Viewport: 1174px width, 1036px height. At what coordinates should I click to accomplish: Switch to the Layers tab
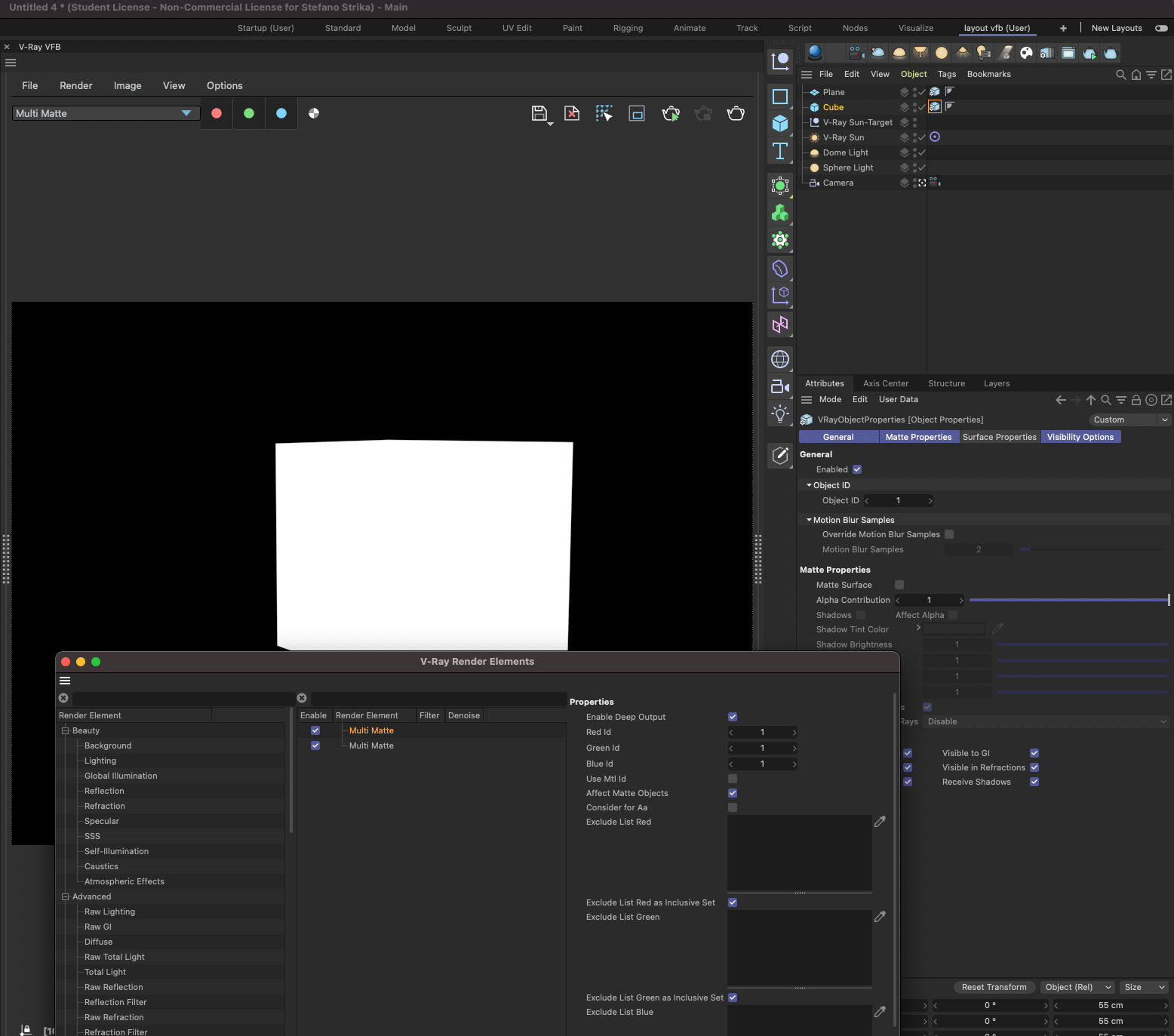point(997,383)
